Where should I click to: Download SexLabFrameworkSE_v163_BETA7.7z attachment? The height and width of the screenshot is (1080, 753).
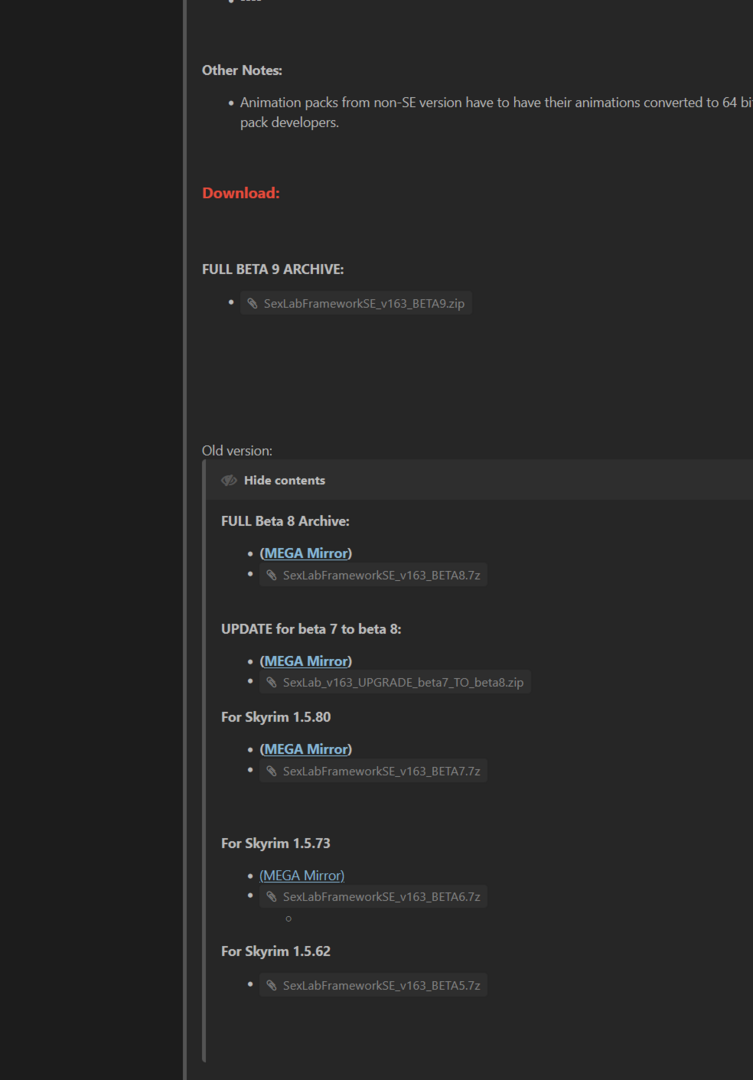[373, 771]
